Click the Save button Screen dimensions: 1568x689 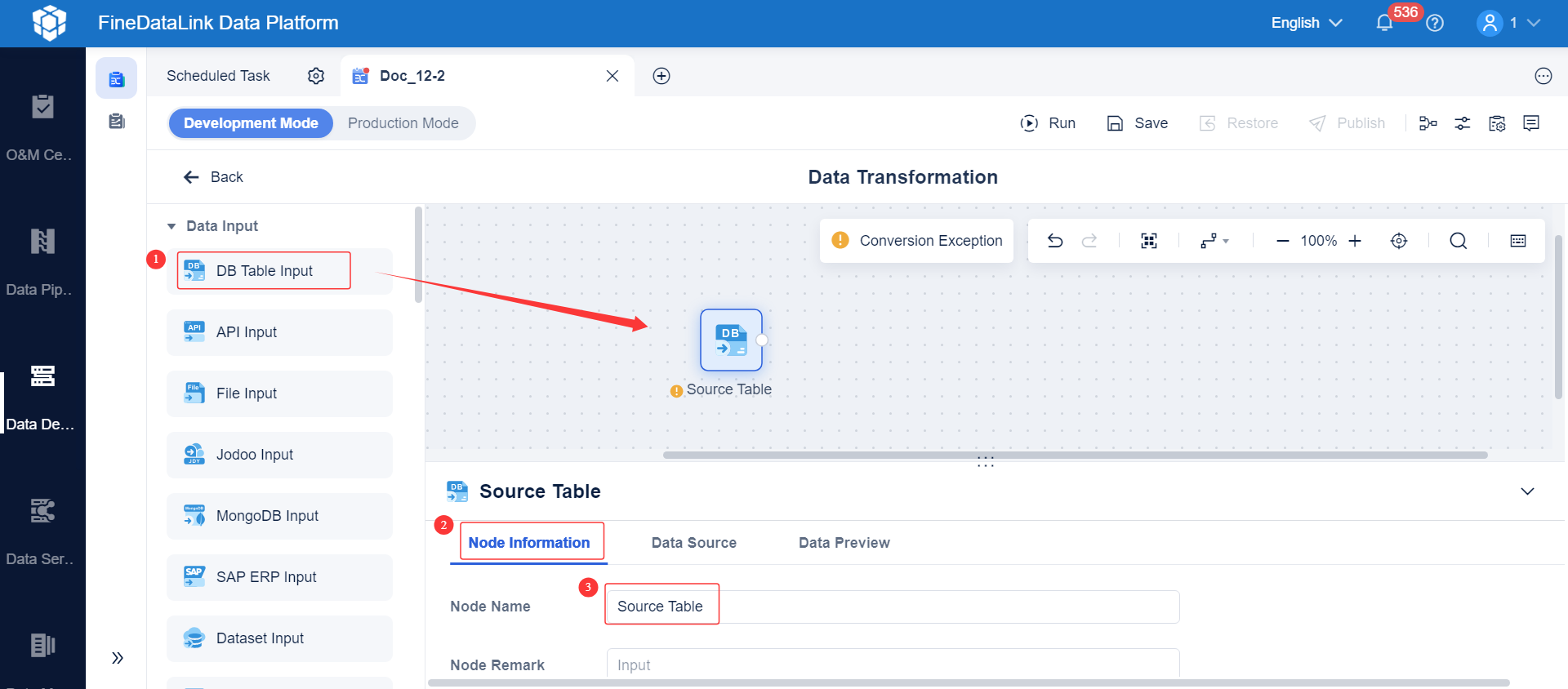1138,123
